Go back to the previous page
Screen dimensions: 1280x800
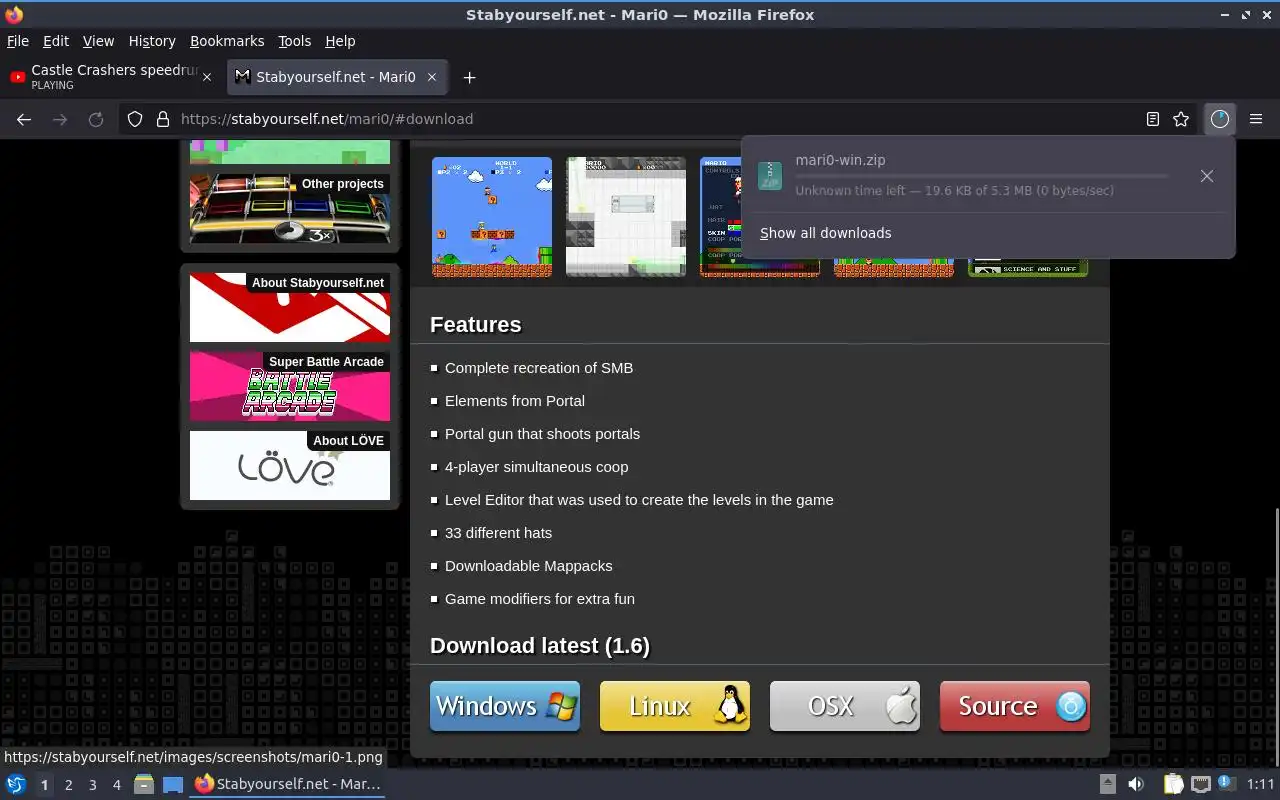tap(24, 119)
